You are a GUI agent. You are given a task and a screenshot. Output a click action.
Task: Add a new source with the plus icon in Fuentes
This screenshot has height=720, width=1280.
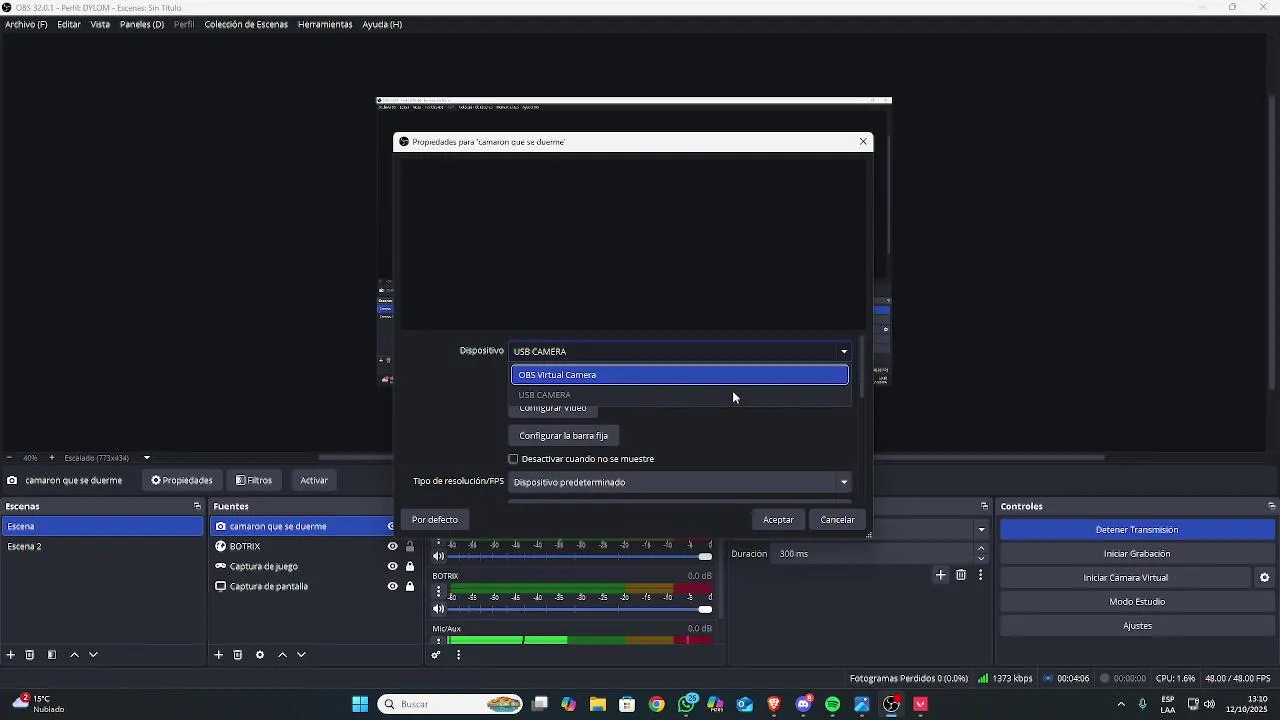(x=218, y=655)
